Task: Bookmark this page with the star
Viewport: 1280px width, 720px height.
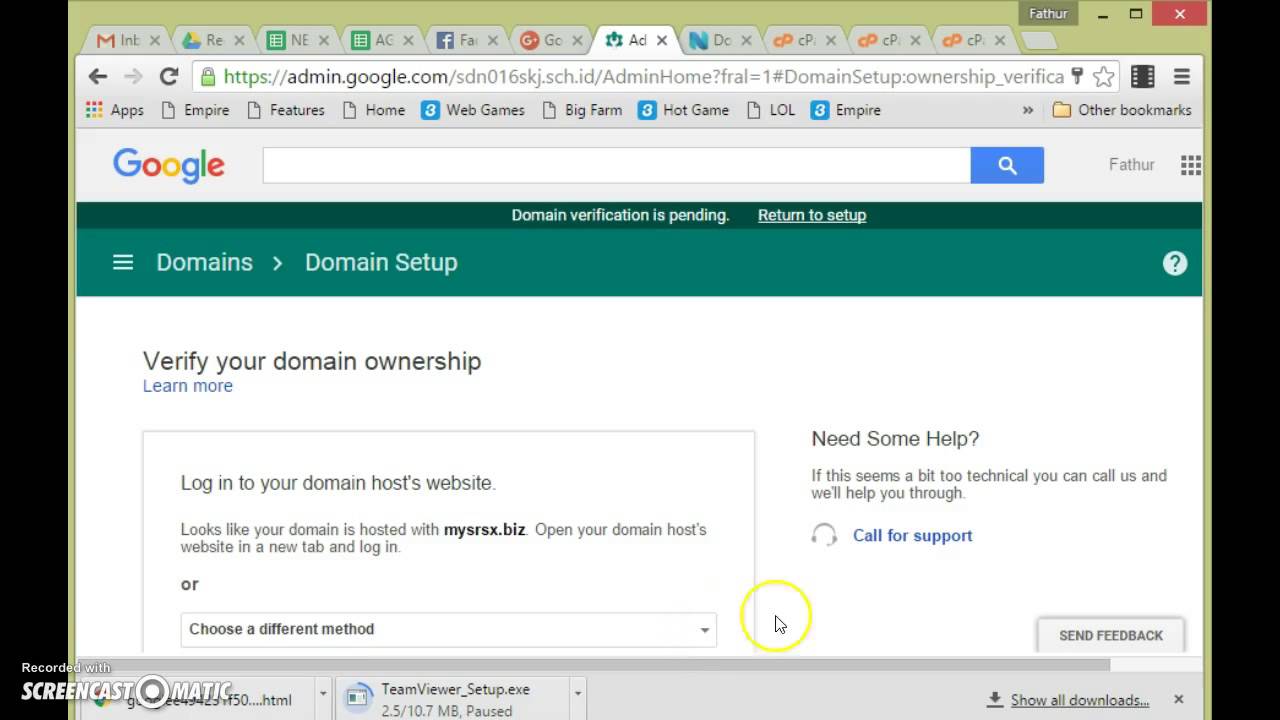Action: [1103, 76]
